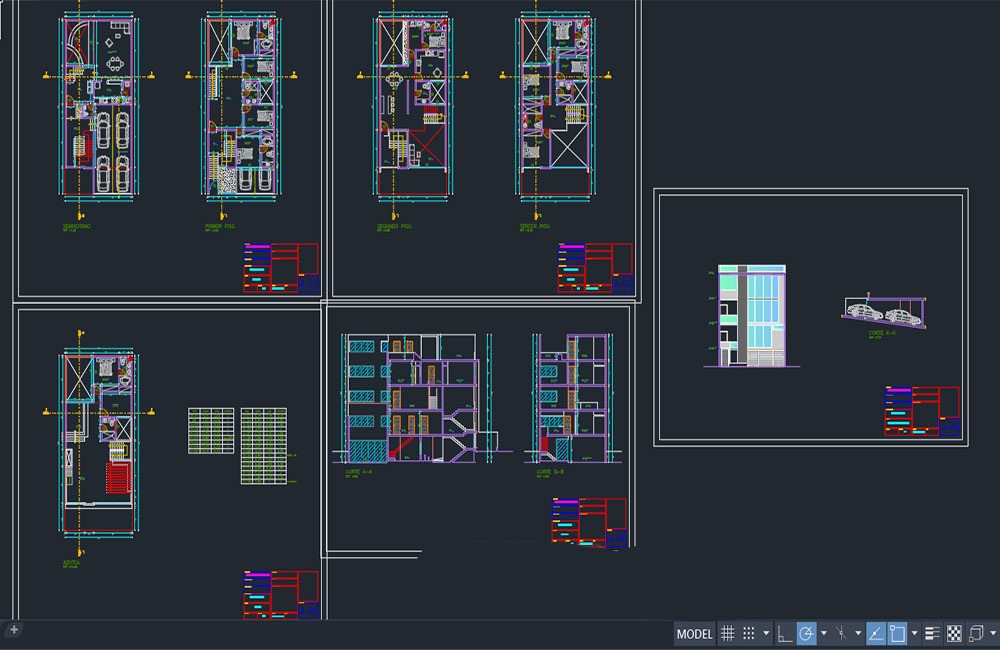
Task: Click the MODEL space button
Action: click(694, 634)
